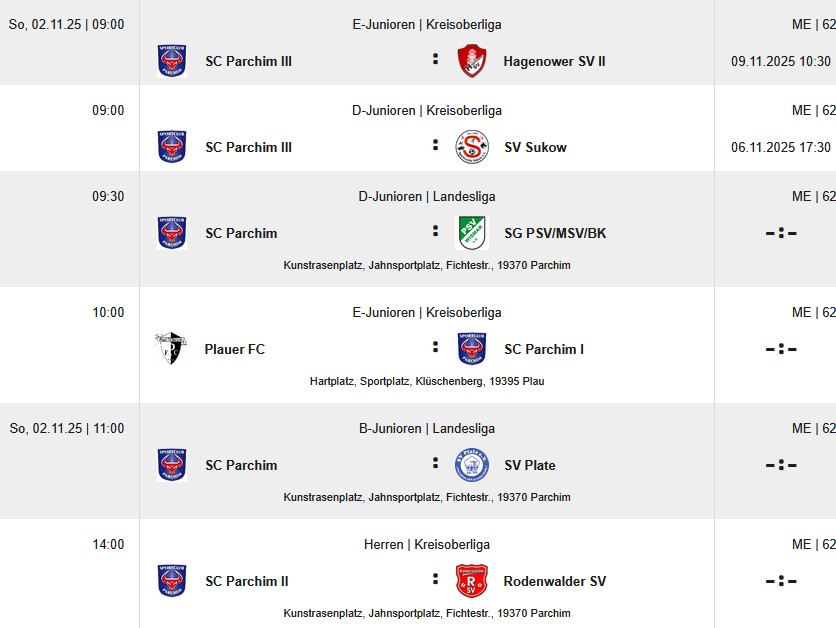Click the Plauer FC club logo
Image resolution: width=836 pixels, height=628 pixels.
point(171,349)
